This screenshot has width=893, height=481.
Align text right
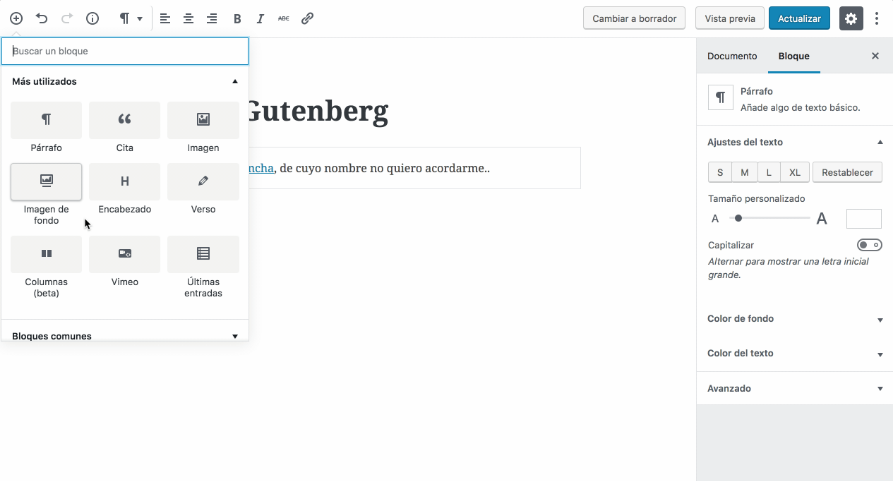[212, 18]
